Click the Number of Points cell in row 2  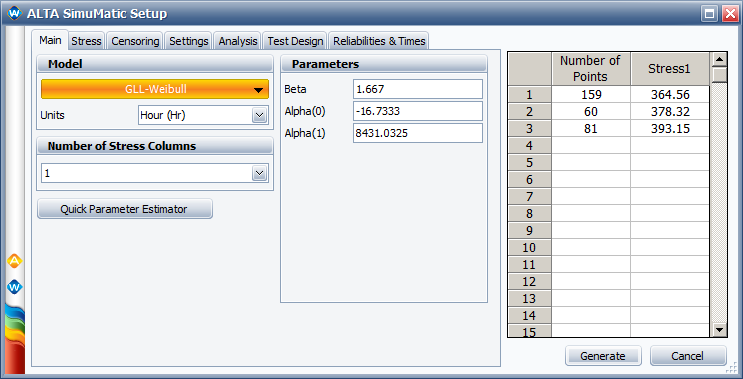click(x=591, y=111)
